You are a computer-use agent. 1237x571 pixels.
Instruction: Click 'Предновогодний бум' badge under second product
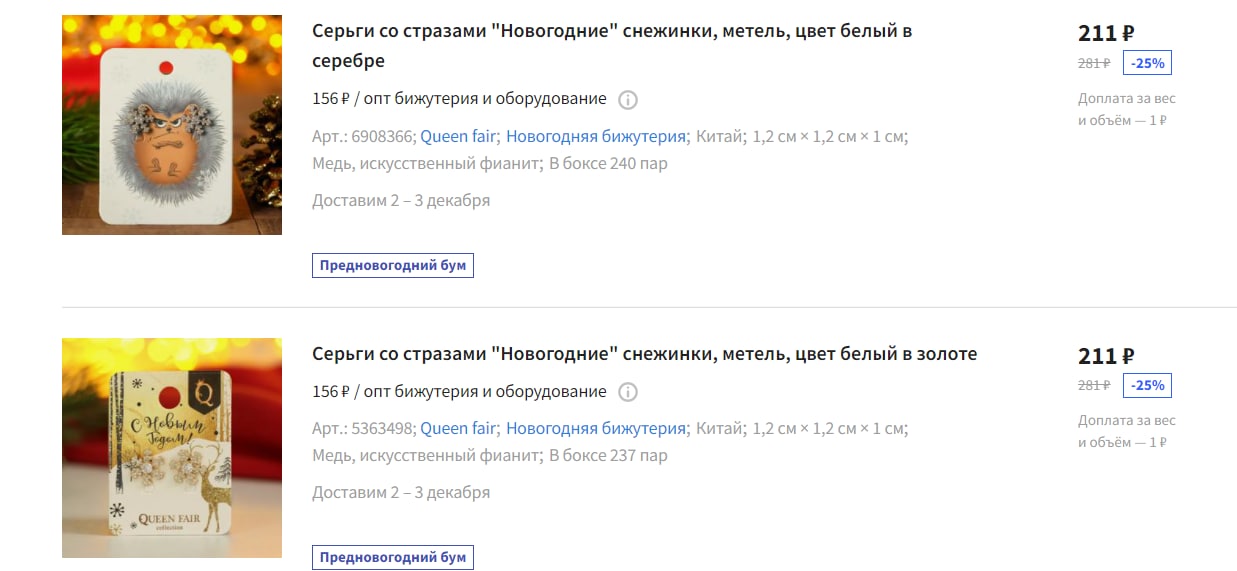(x=393, y=558)
